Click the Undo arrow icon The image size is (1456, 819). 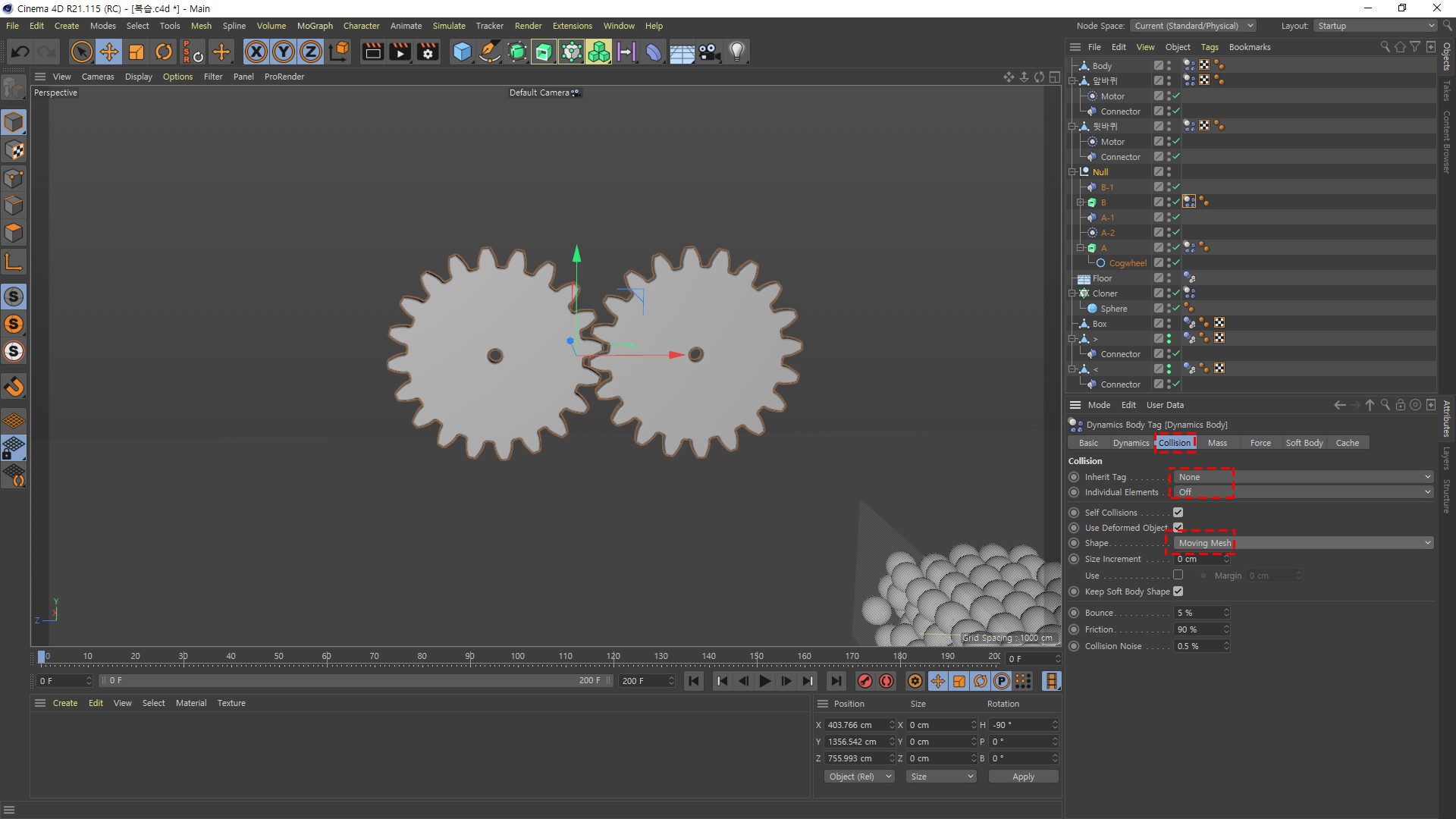coord(20,52)
